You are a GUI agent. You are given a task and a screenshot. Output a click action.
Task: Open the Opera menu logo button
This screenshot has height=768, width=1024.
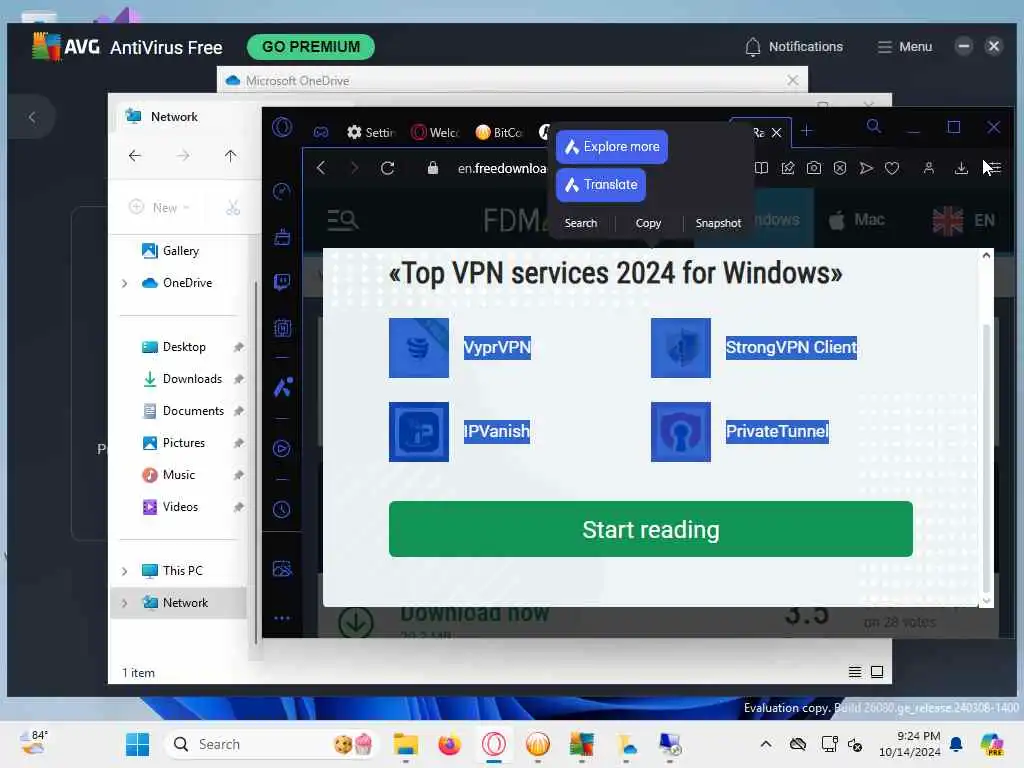(282, 127)
